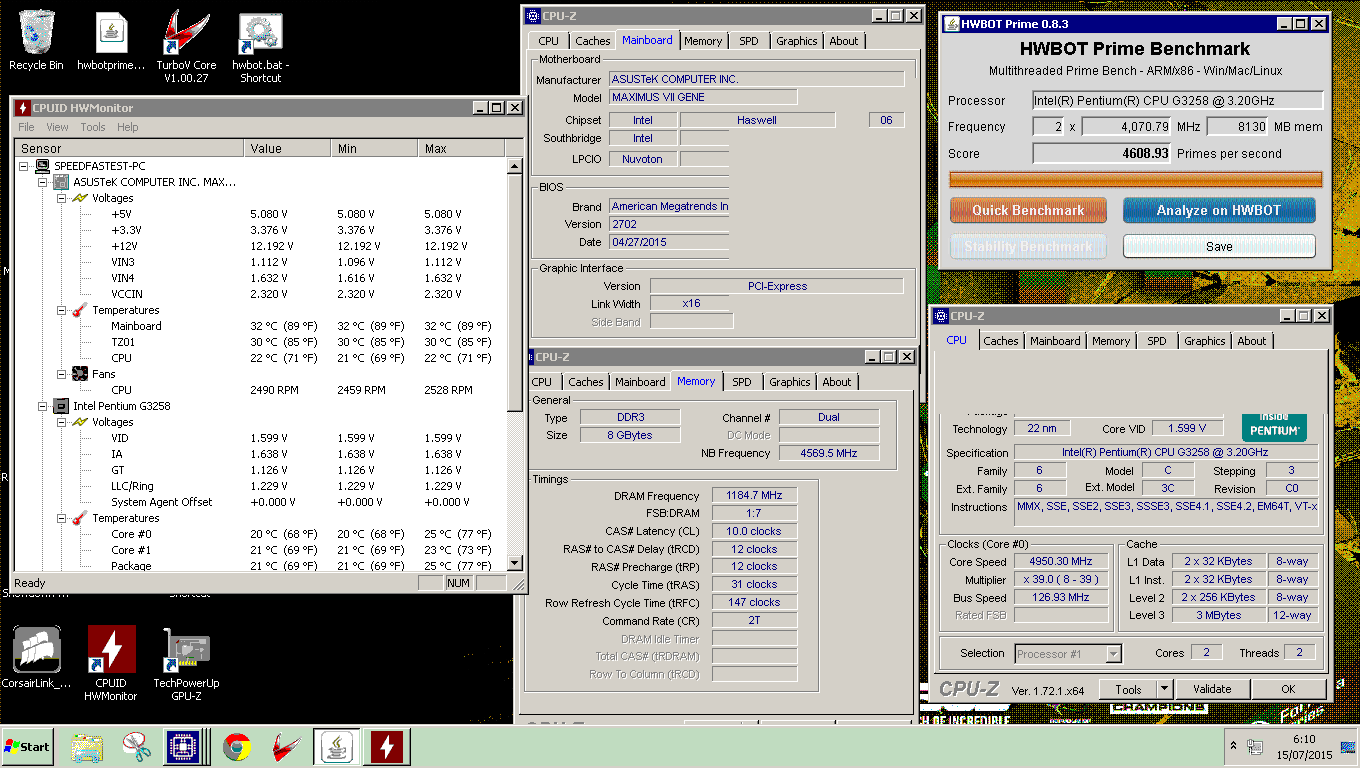Open the CorsairLink desktop icon

pos(37,658)
